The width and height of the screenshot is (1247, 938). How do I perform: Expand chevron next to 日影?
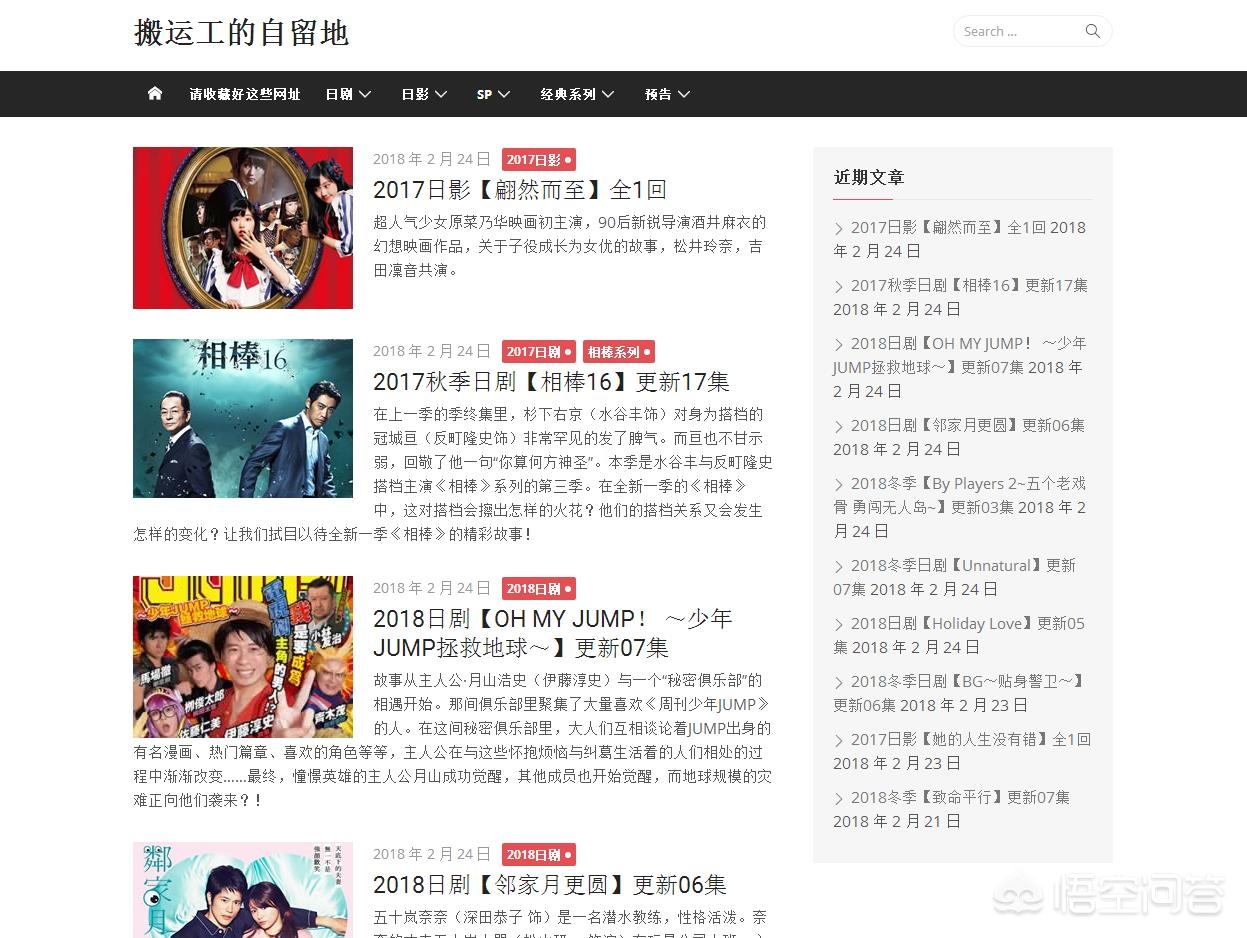(x=441, y=94)
